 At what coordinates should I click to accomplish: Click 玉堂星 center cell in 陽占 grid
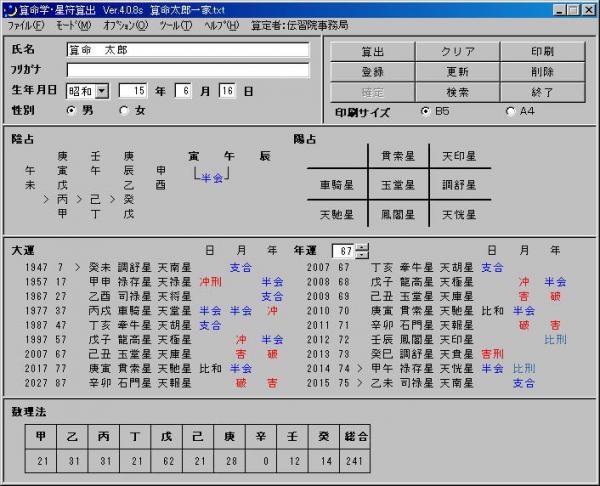pyautogui.click(x=398, y=185)
